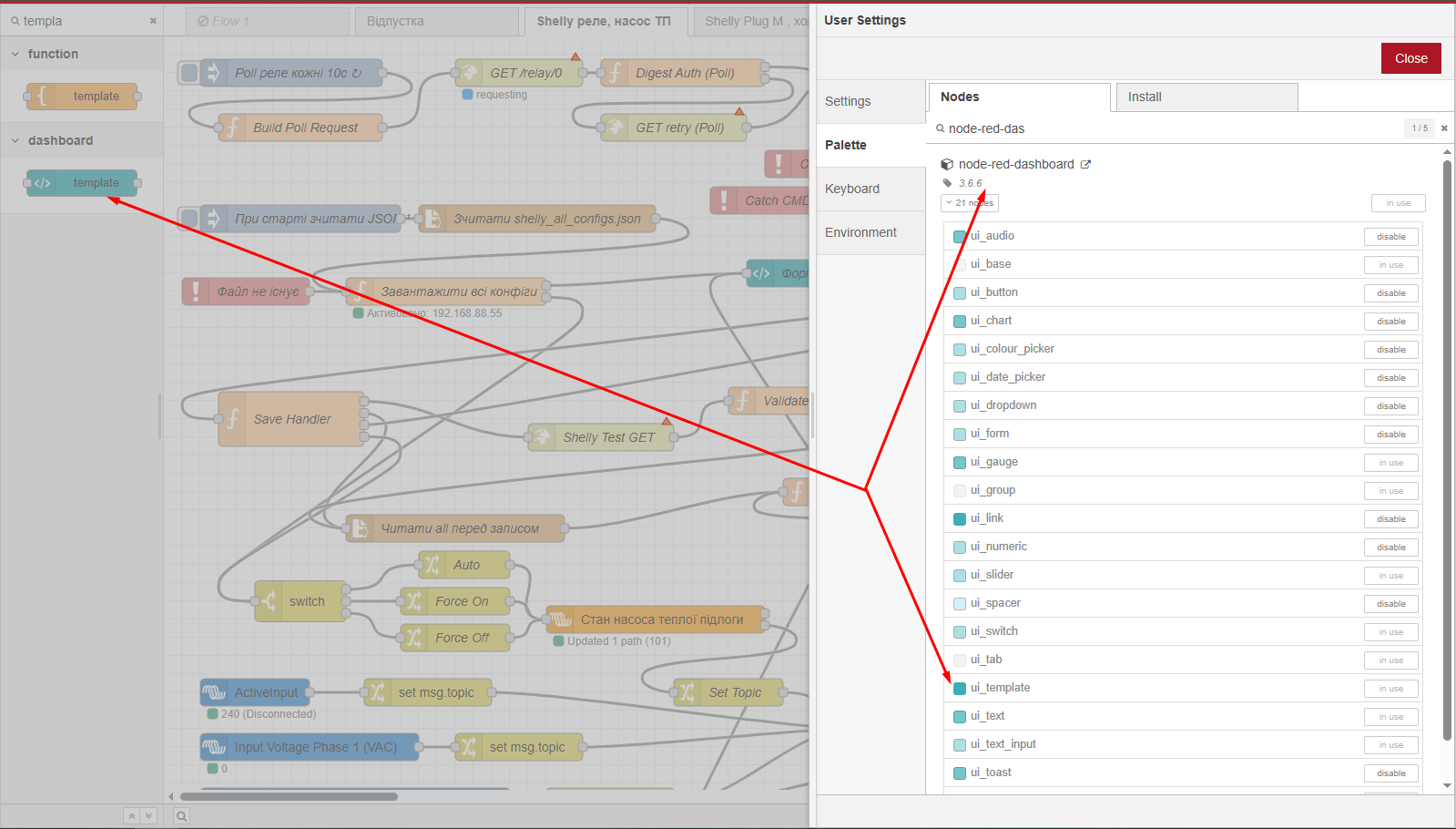Clear the templa palette filter
1456x829 pixels.
(x=153, y=21)
